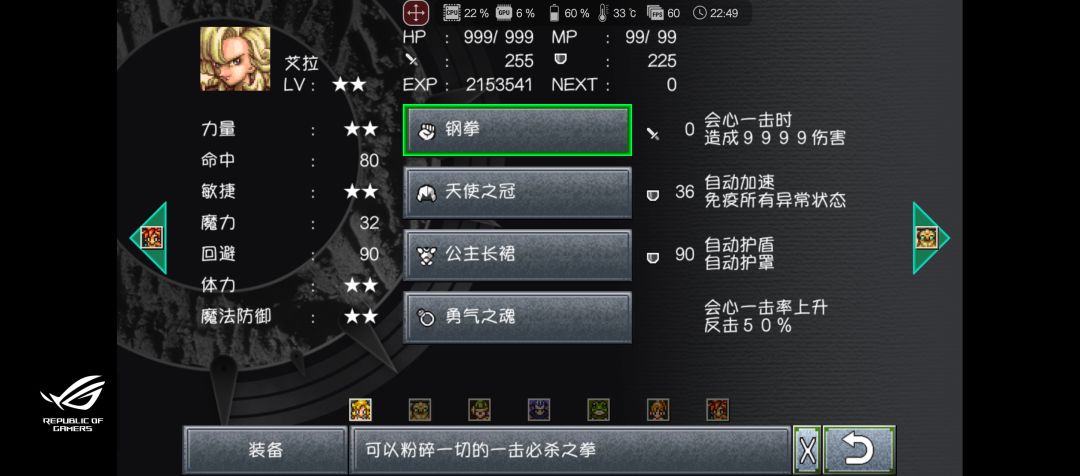Open the 公主长裙 armor slot
This screenshot has width=1080, height=476.
click(x=517, y=255)
